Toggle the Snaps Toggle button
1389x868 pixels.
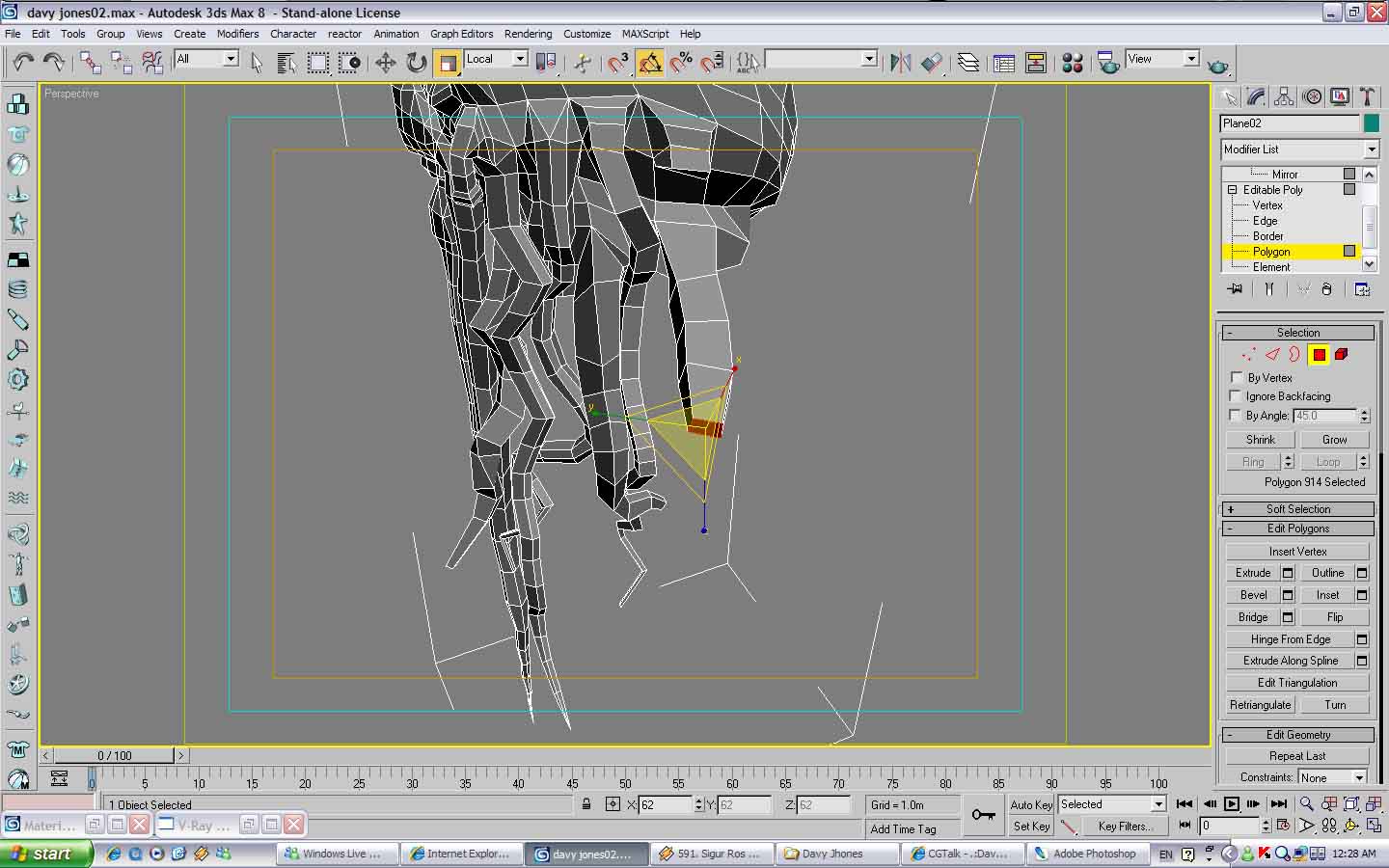[x=618, y=63]
